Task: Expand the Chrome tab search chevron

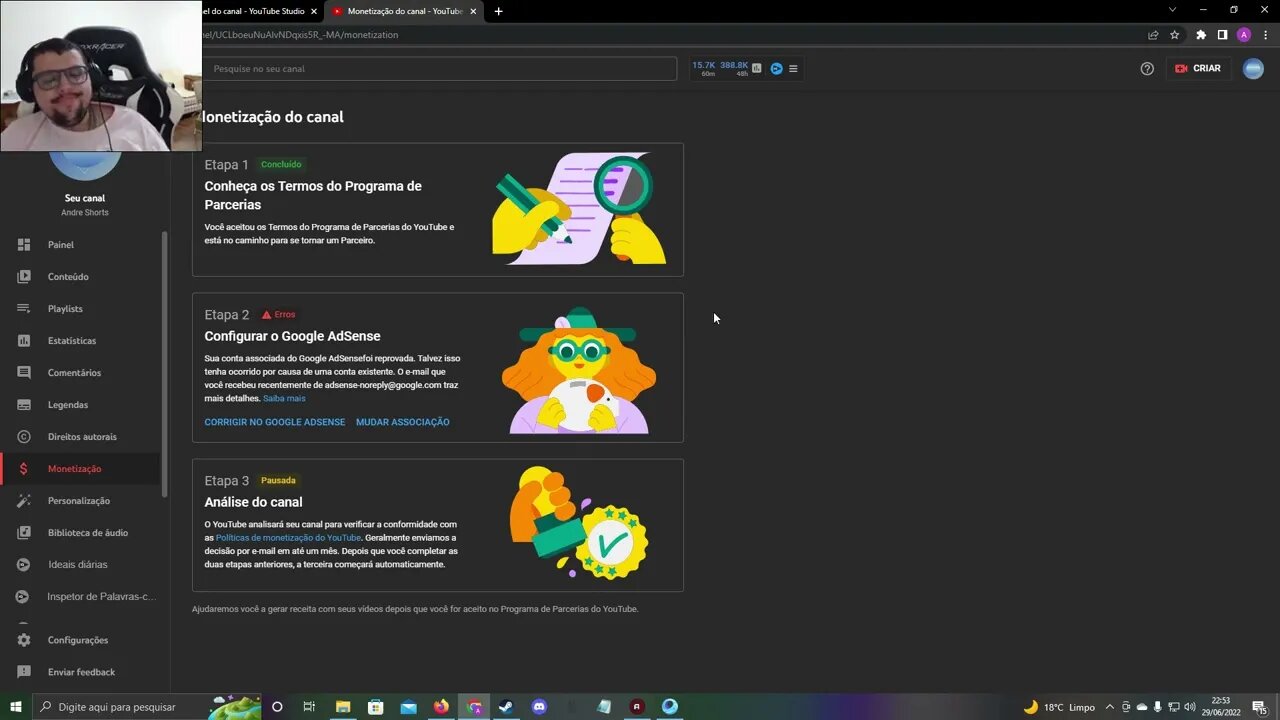Action: coord(1173,10)
